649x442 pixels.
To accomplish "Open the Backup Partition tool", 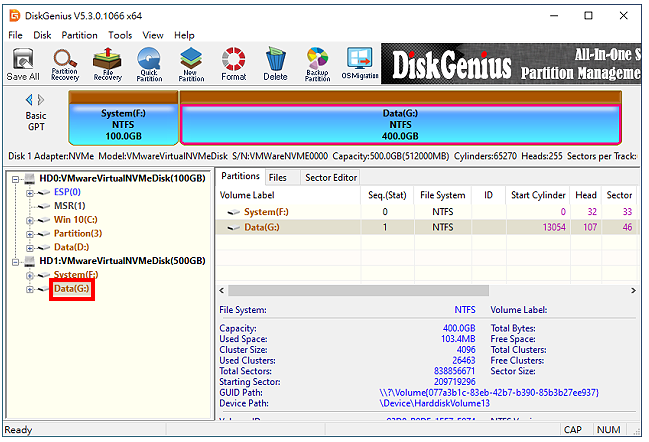I will (x=317, y=64).
